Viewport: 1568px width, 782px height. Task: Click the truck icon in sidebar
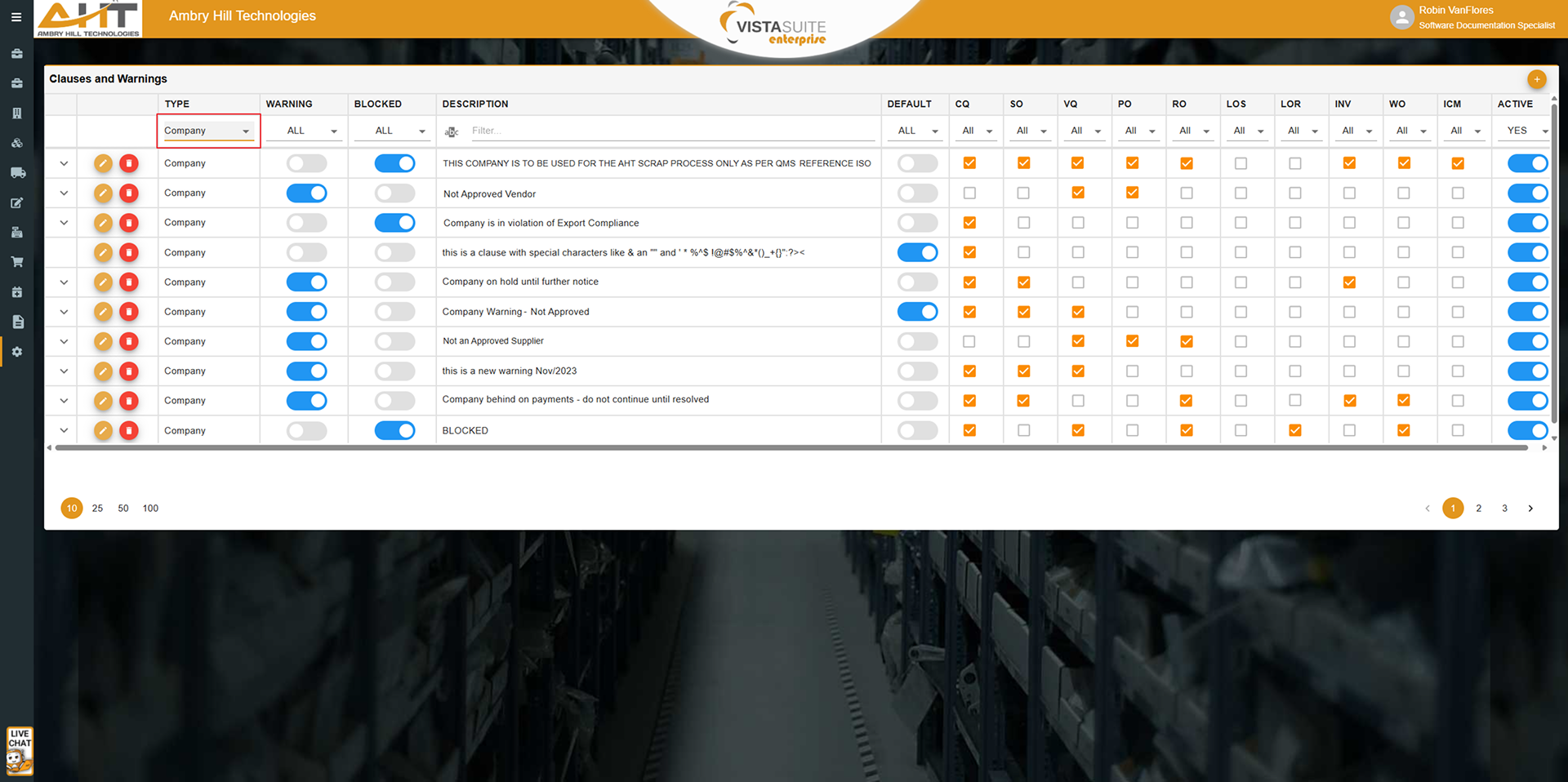point(17,173)
